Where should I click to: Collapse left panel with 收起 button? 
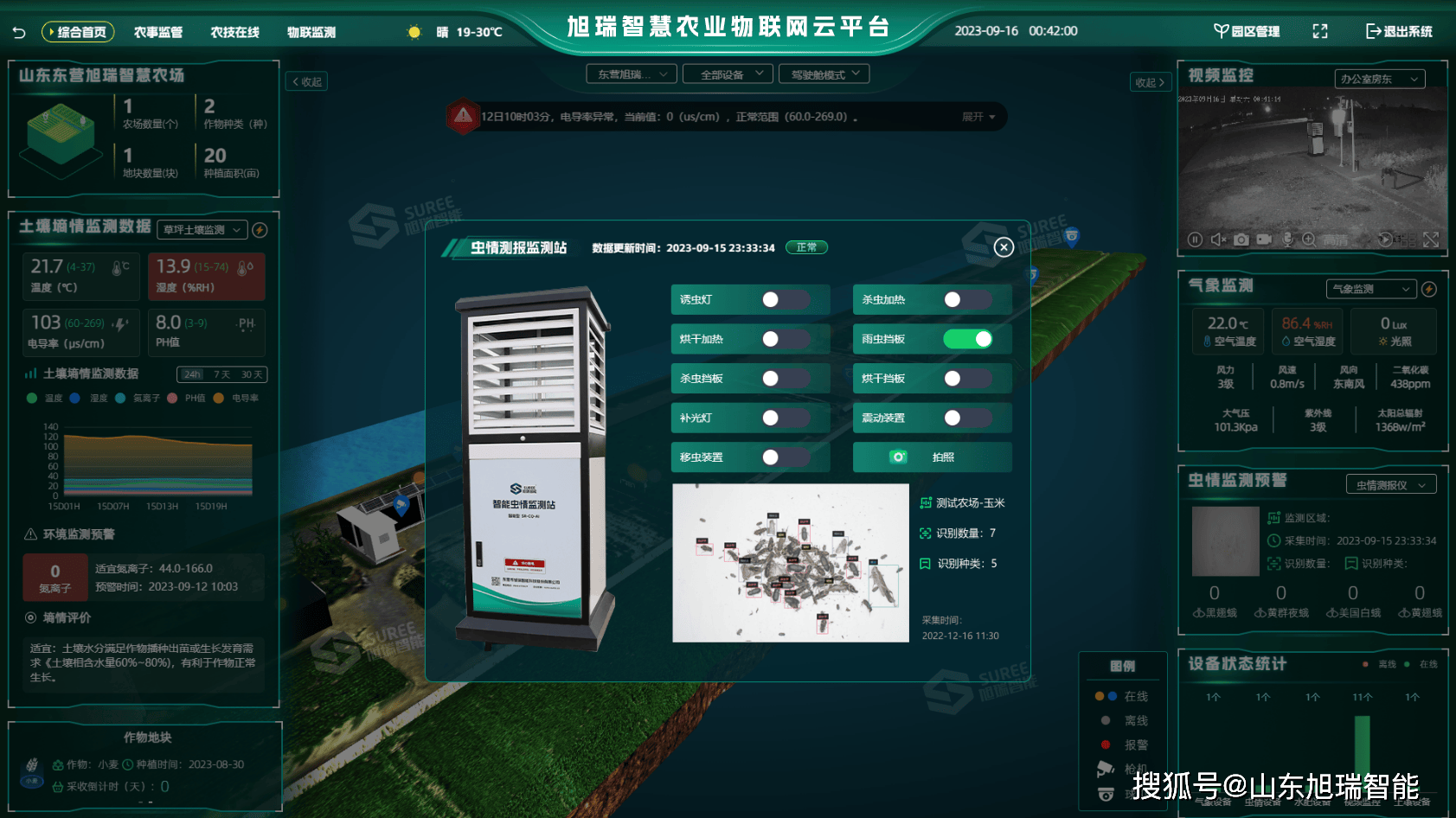(306, 82)
